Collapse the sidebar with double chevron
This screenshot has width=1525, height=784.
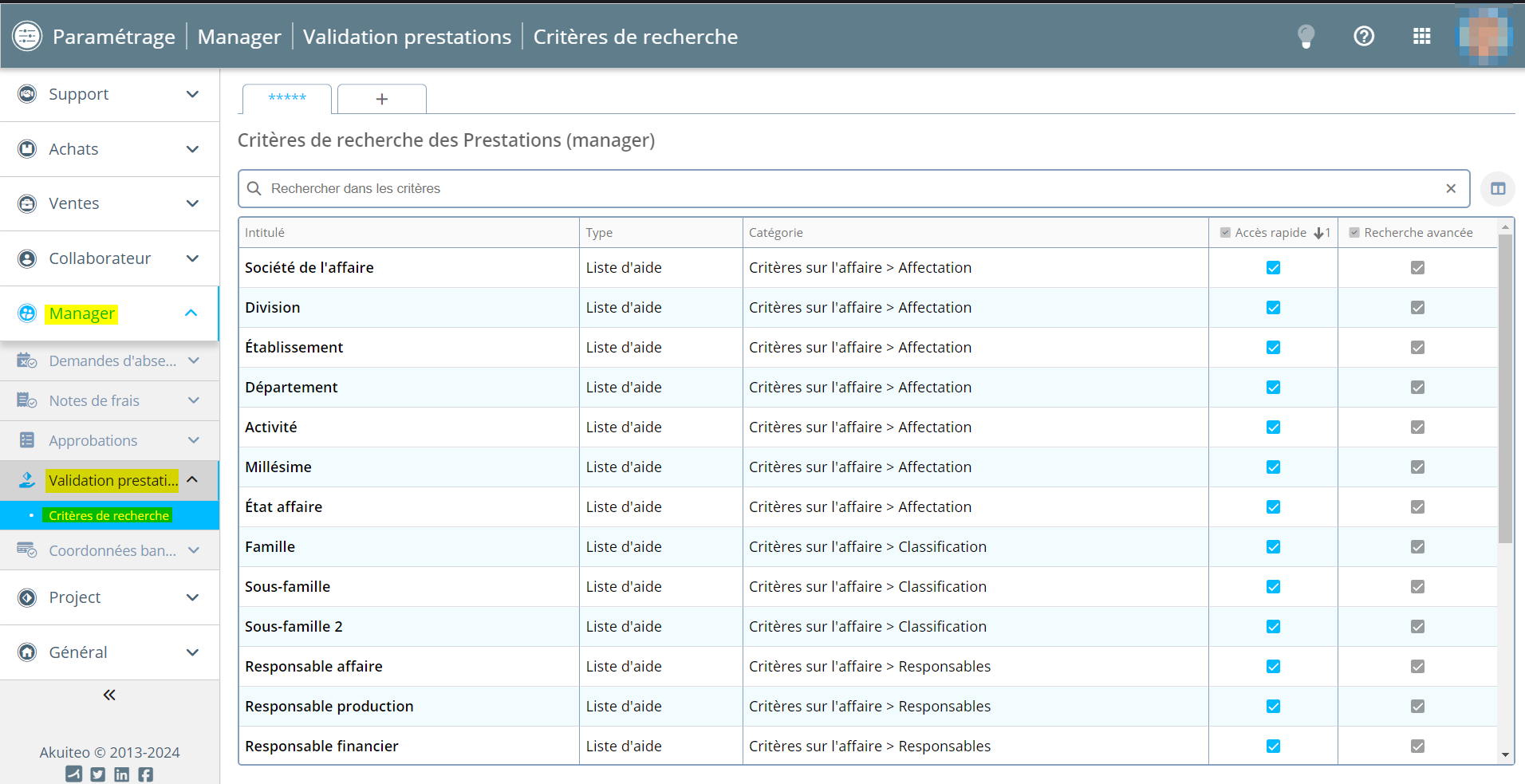[x=109, y=695]
